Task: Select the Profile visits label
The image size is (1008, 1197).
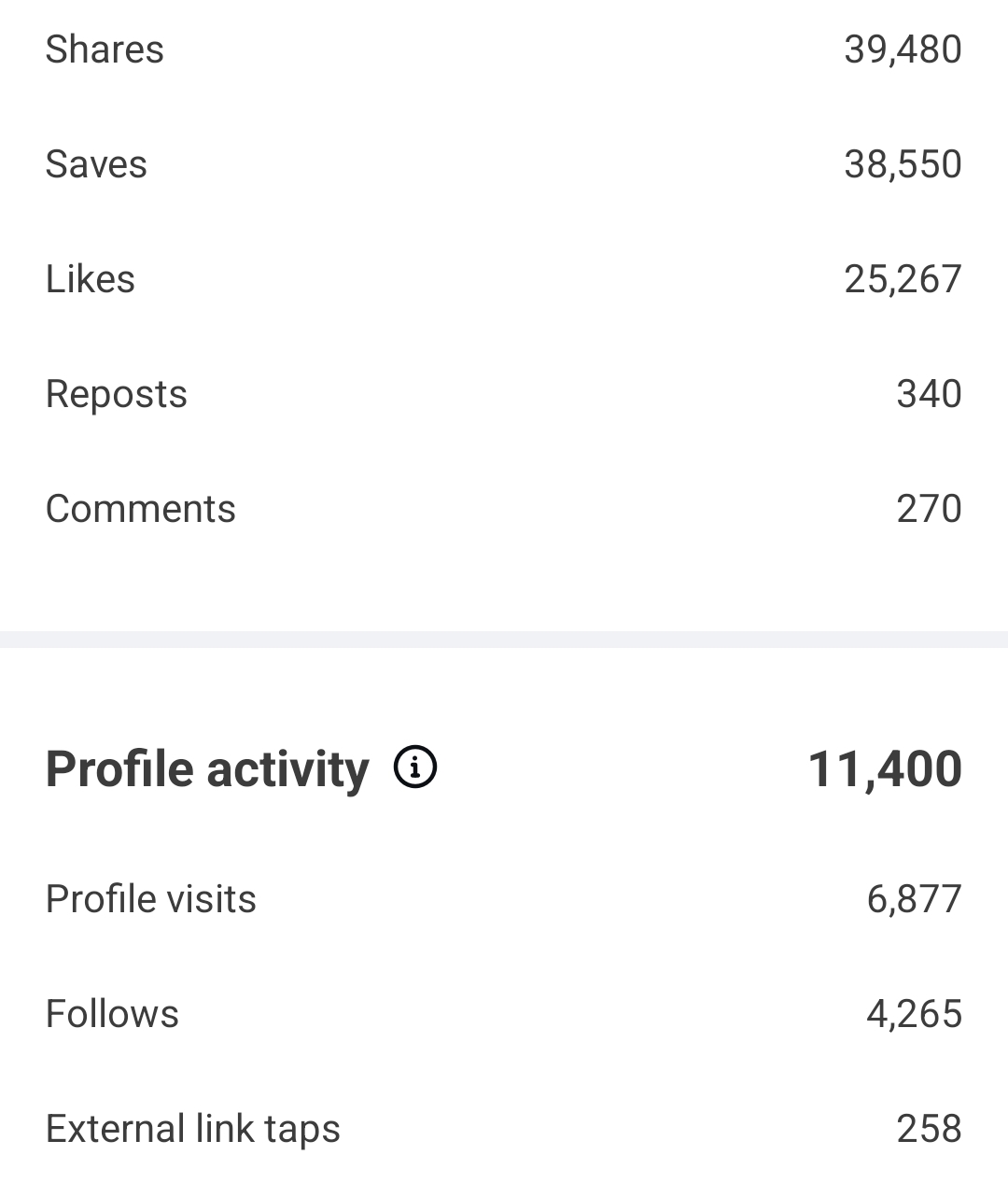Action: click(x=151, y=899)
